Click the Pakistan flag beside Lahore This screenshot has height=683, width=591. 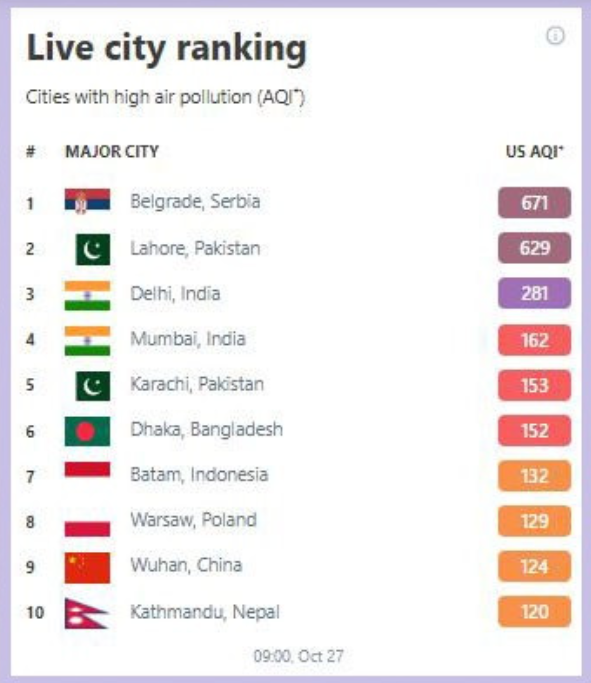(x=93, y=249)
